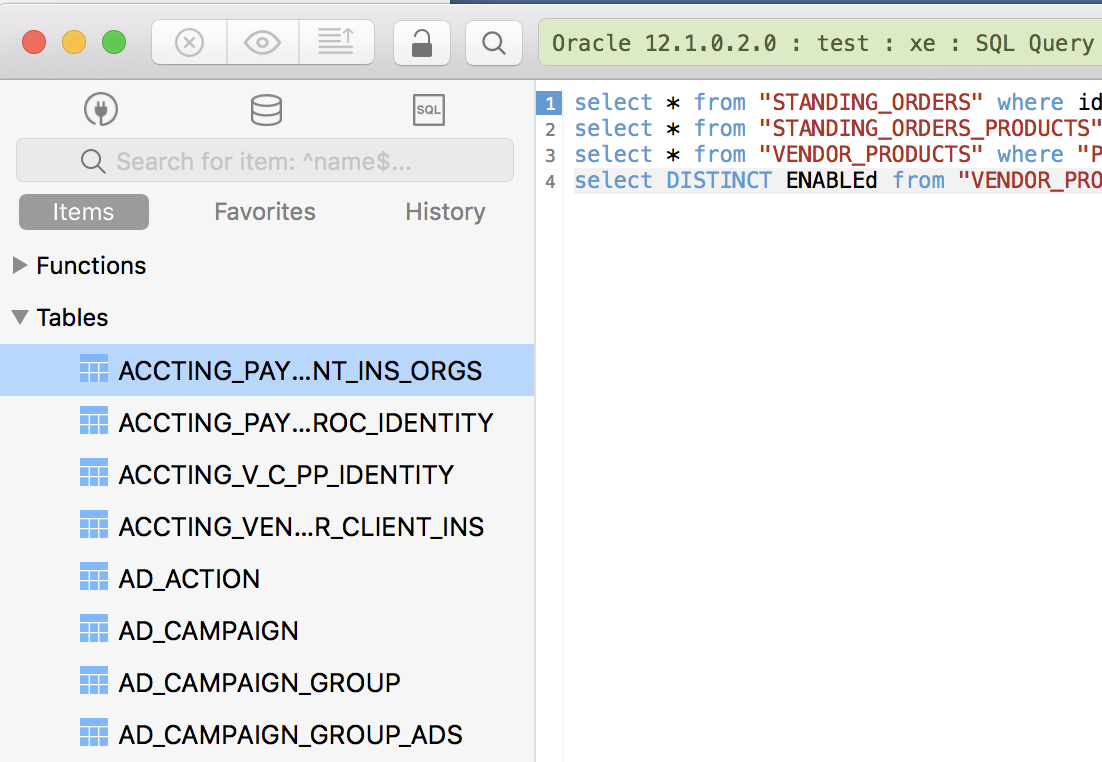Click the cancel query icon in toolbar
Viewport: 1102px width, 762px height.
[188, 42]
